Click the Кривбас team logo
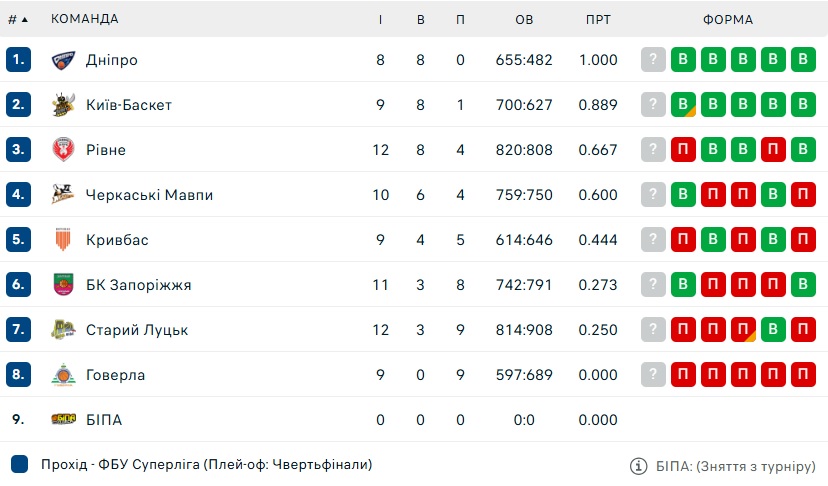 pos(63,239)
